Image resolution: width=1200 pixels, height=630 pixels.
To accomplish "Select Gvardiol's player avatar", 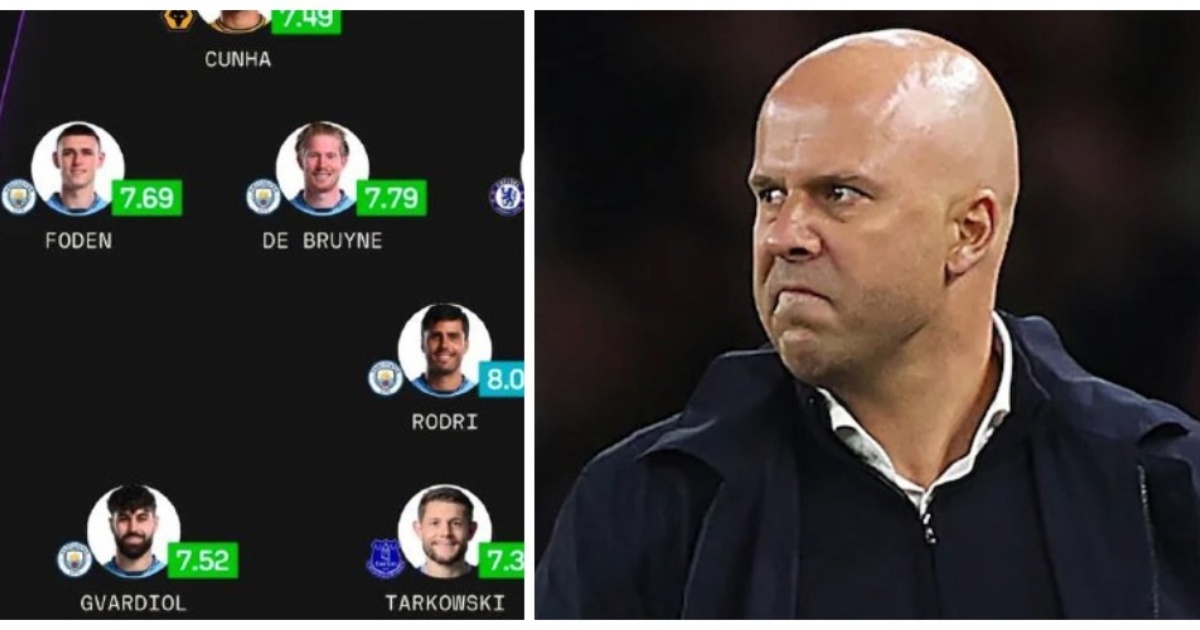I will 133,531.
